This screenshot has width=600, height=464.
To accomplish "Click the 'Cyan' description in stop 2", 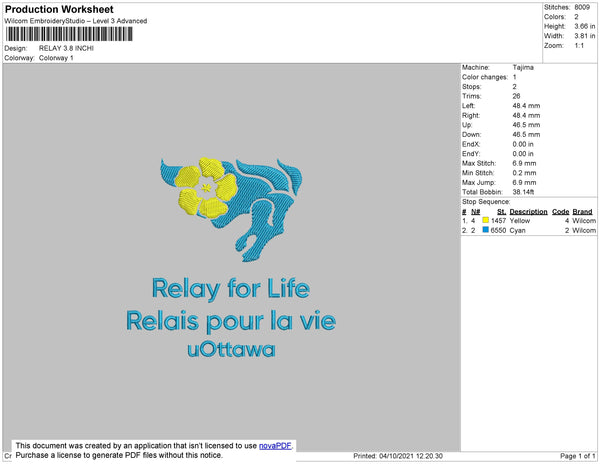I will coord(517,230).
